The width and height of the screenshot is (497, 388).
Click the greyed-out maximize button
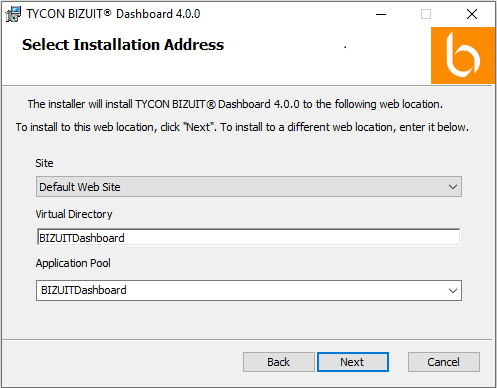[x=426, y=14]
